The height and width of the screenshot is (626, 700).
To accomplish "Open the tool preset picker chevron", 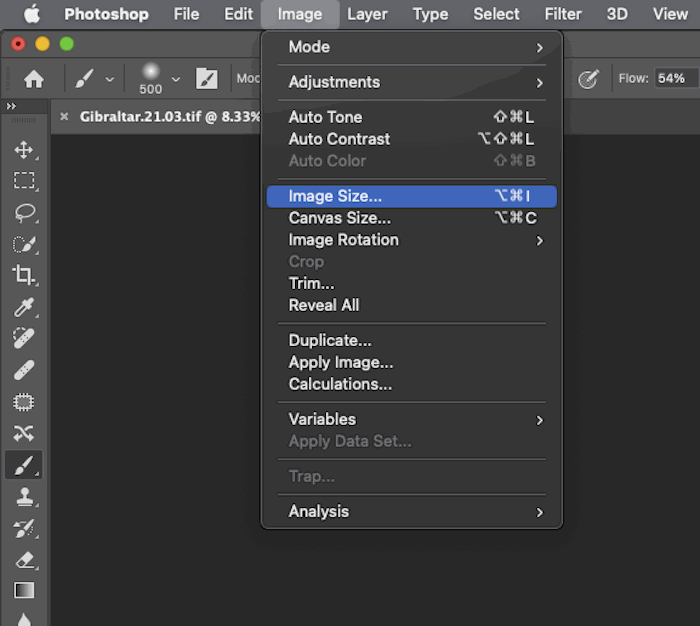I will [x=110, y=79].
